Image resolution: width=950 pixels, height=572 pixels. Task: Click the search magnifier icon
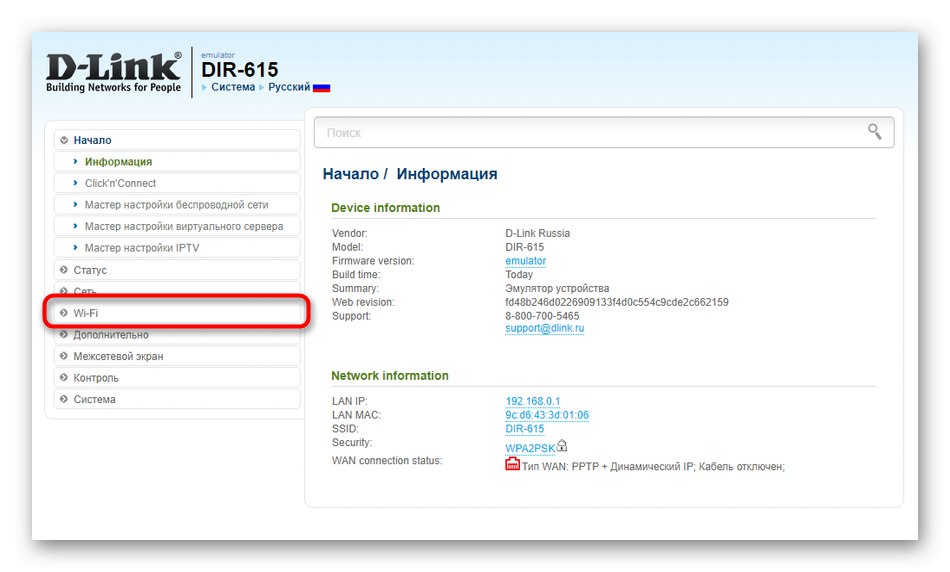(x=874, y=131)
